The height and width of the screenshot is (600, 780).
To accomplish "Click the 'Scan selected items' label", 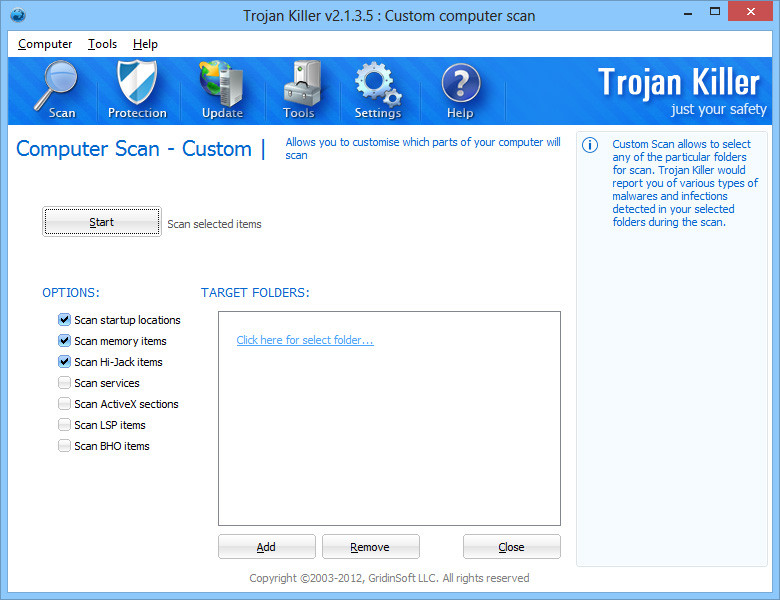I will [214, 224].
